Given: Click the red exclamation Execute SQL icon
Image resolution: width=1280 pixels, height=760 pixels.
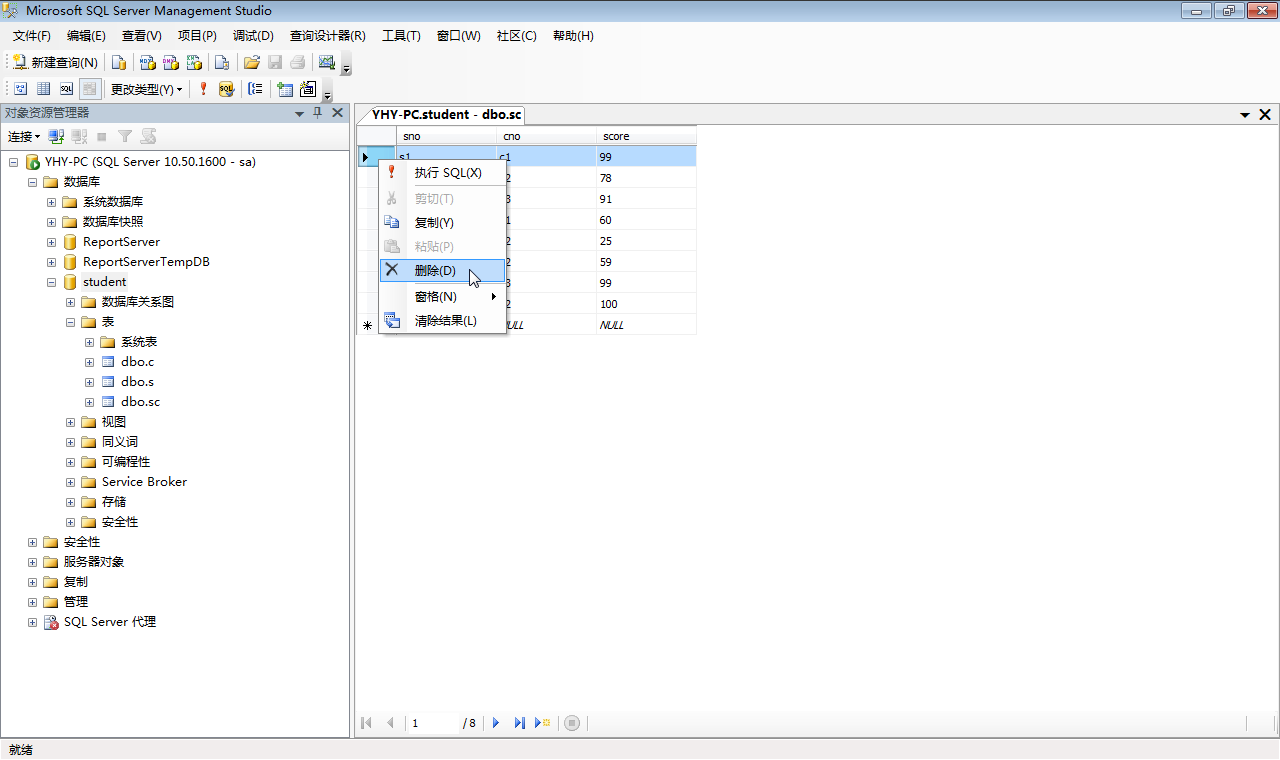Looking at the screenshot, I should (204, 89).
